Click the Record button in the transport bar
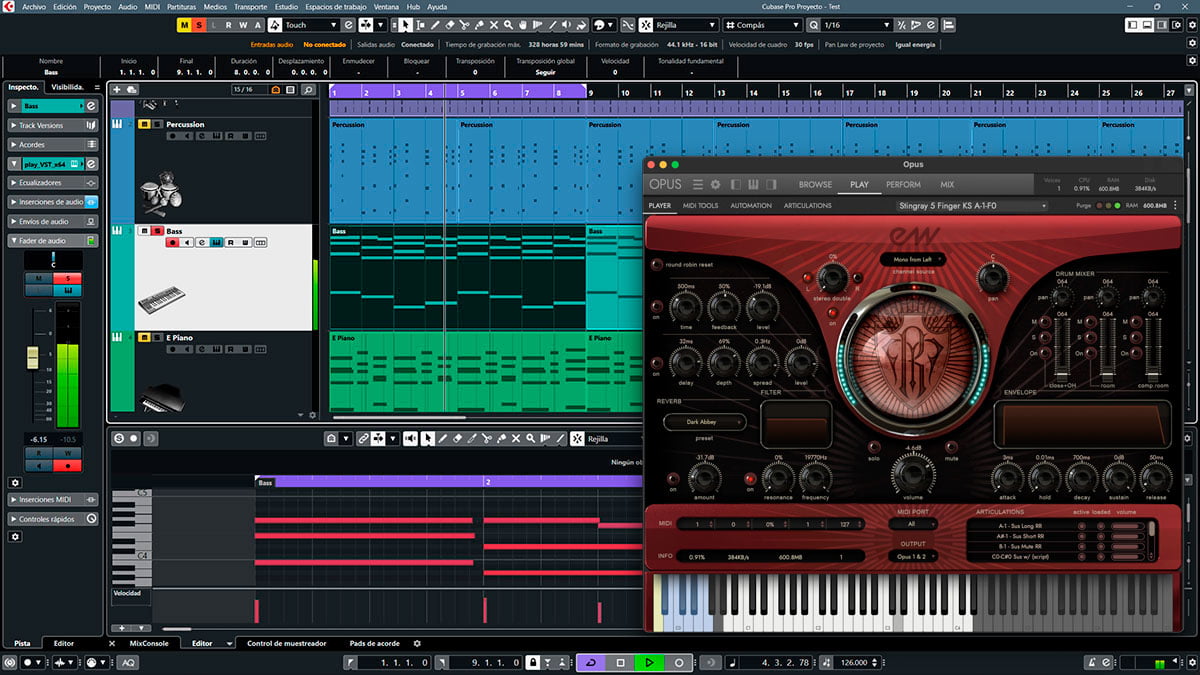 [x=679, y=662]
